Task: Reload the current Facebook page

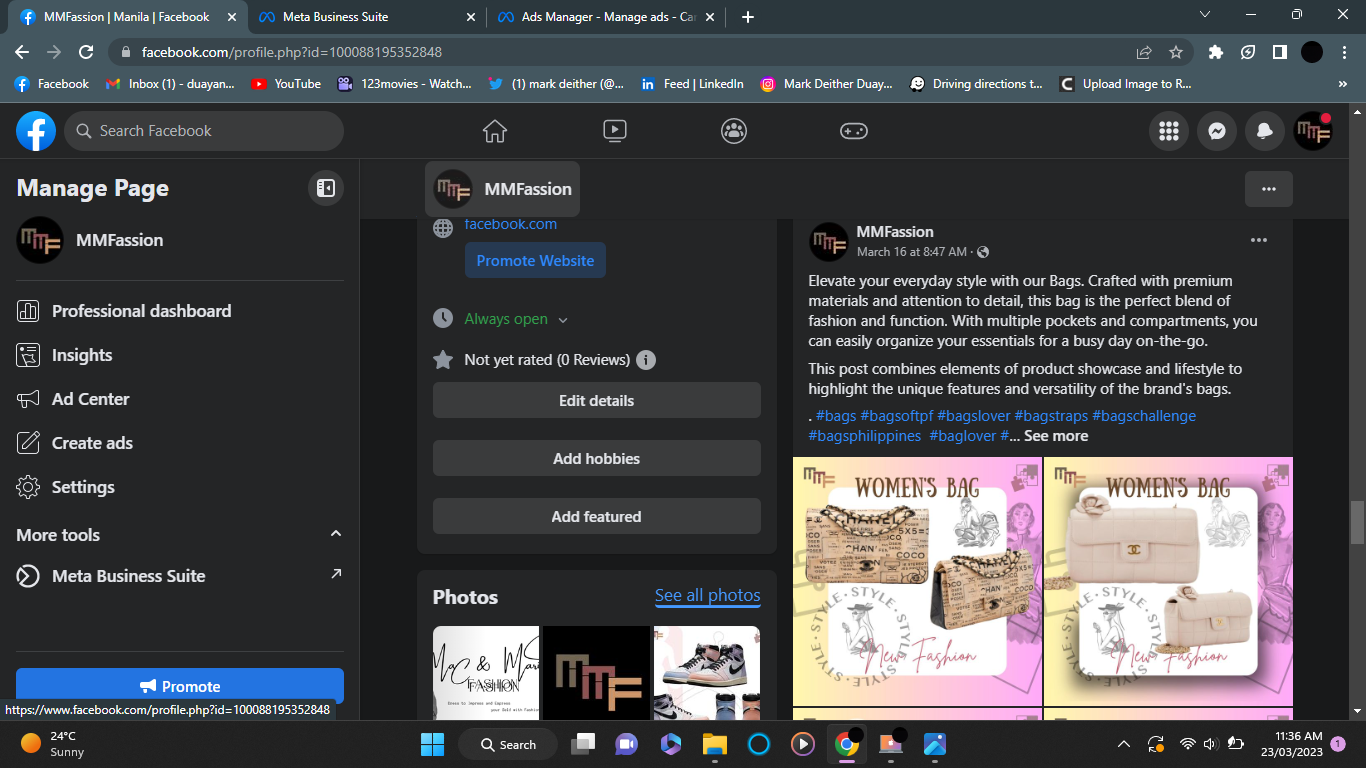Action: point(86,52)
